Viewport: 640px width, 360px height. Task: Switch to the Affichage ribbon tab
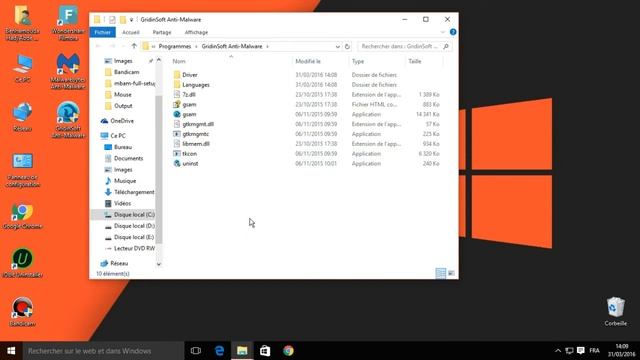pos(196,32)
